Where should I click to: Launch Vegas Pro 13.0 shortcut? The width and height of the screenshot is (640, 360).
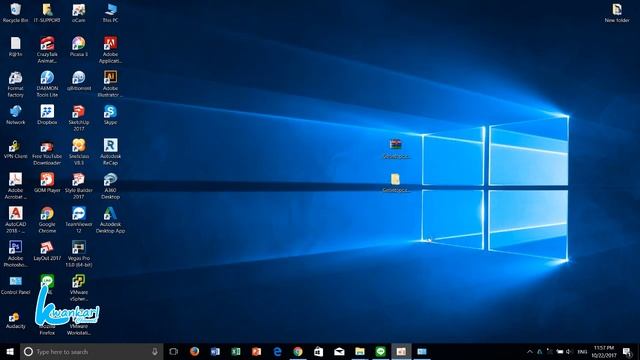click(x=78, y=254)
